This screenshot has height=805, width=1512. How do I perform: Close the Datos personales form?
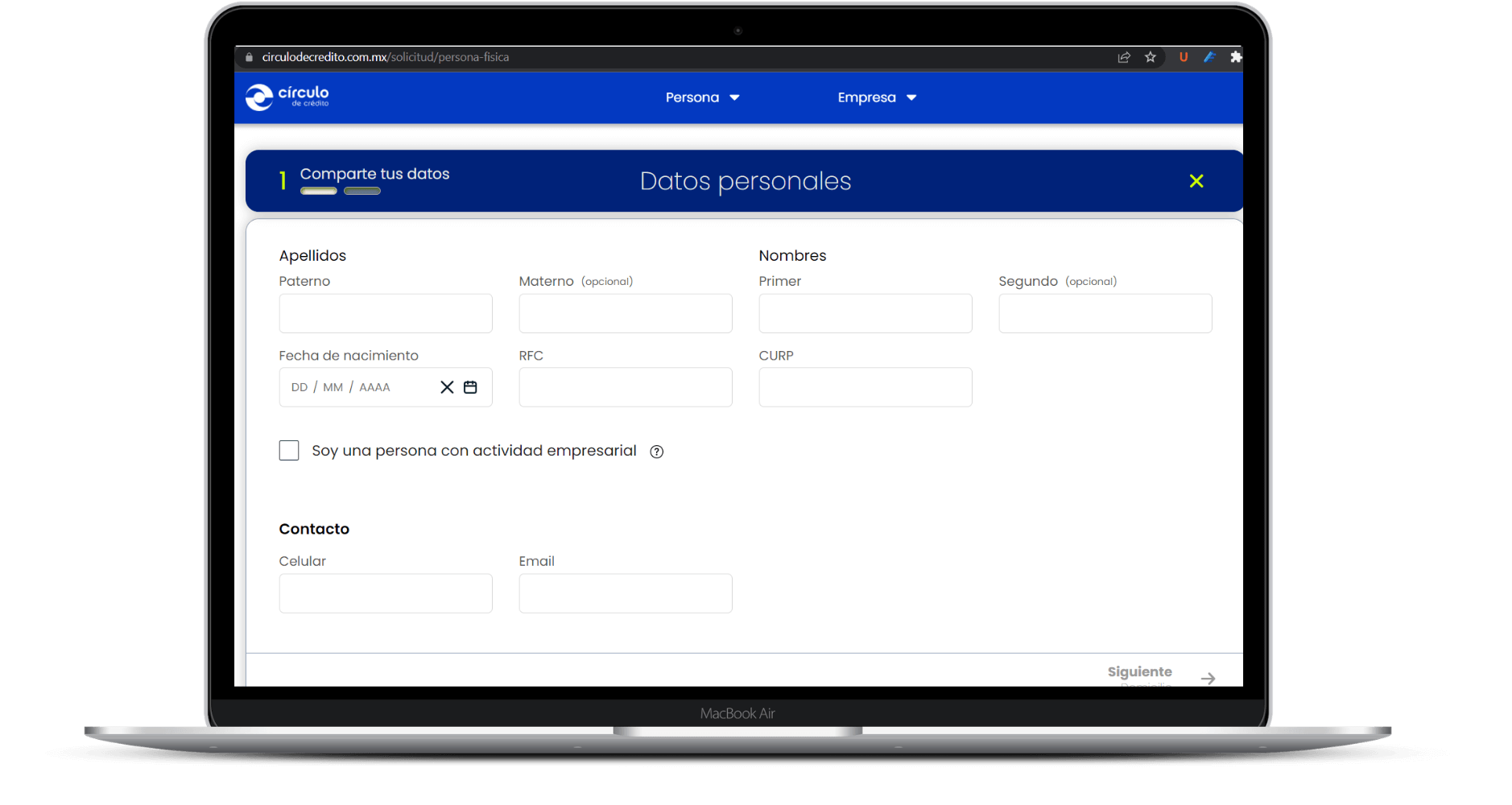click(x=1196, y=181)
